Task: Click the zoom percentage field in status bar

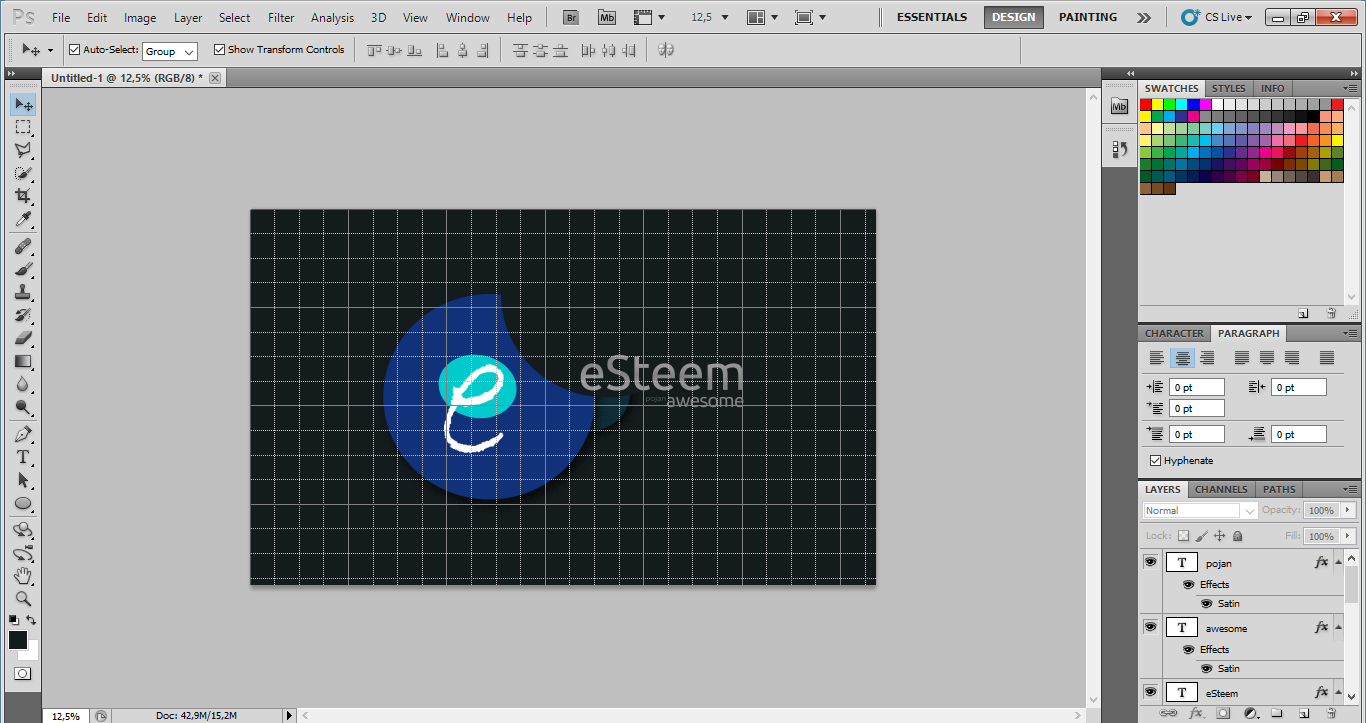Action: point(64,716)
